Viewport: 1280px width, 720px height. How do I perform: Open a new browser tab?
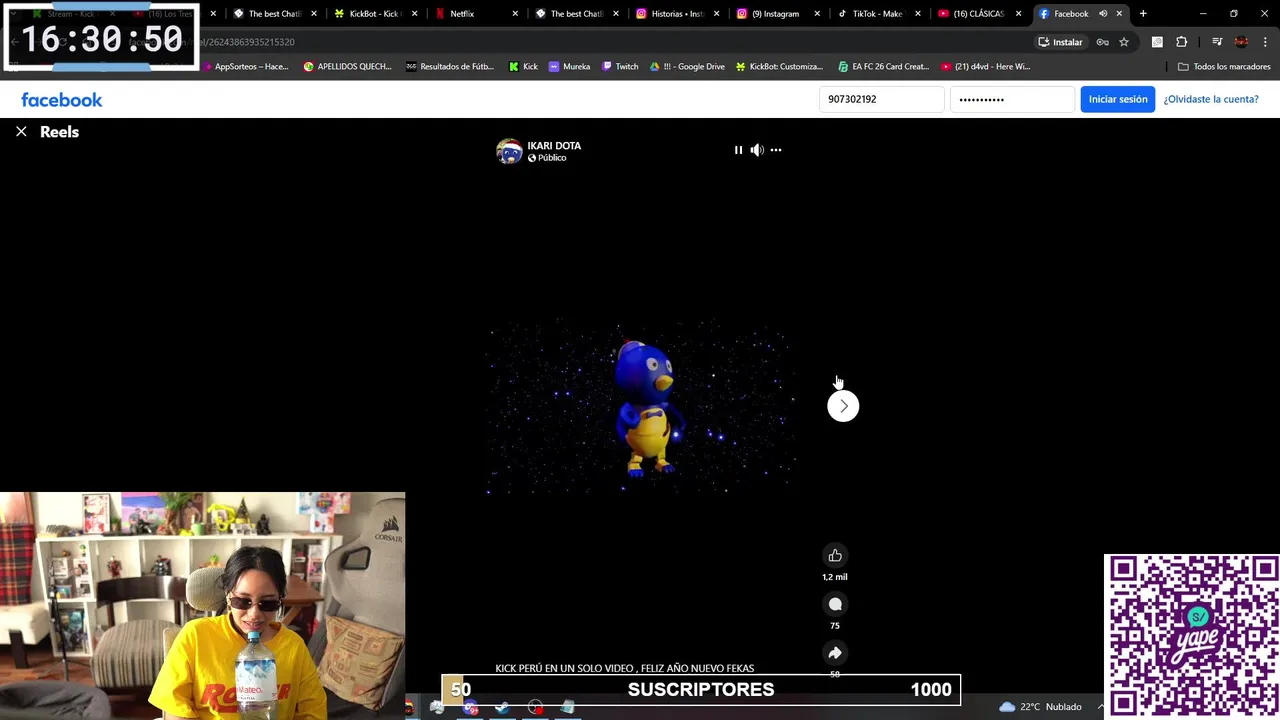coord(1143,14)
